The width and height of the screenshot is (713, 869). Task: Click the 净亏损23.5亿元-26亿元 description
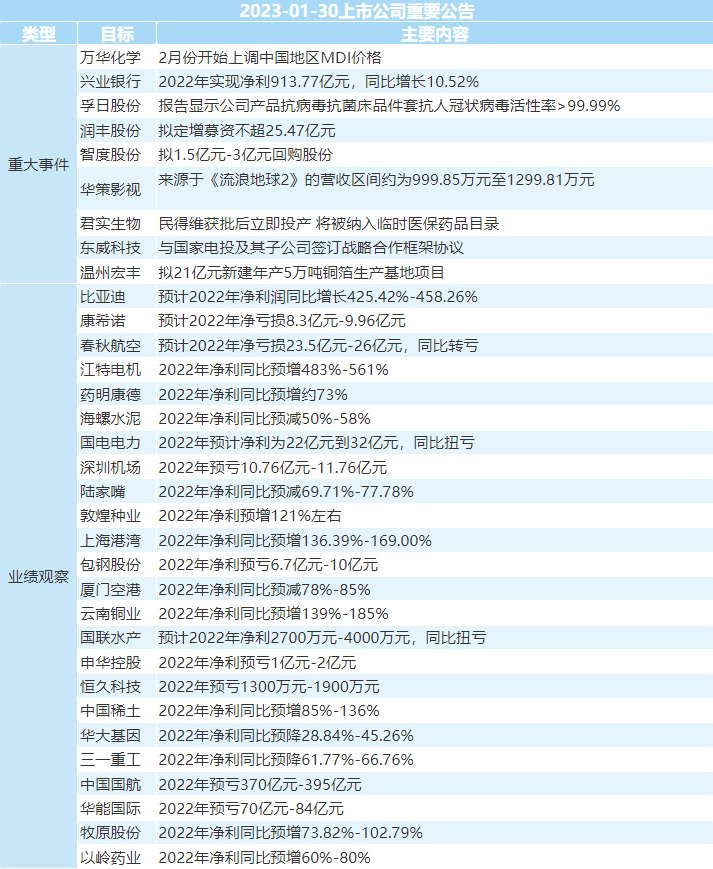[319, 345]
